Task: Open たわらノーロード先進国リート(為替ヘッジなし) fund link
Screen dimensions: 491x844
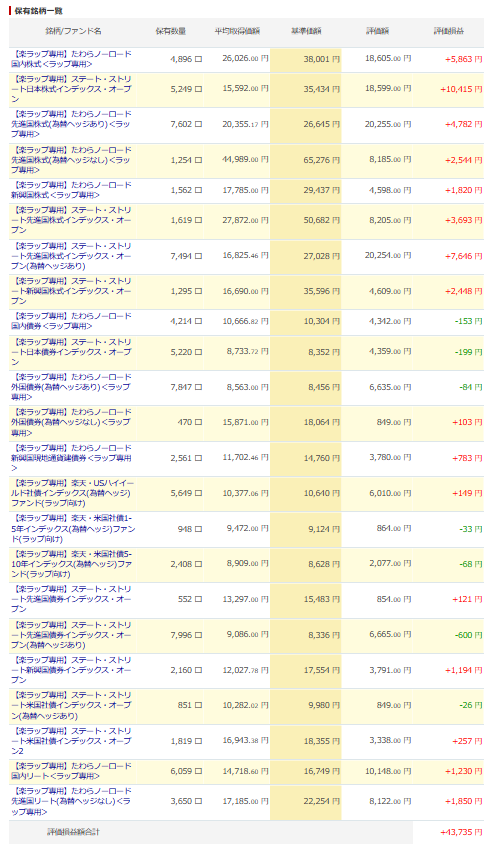Action: pos(72,801)
